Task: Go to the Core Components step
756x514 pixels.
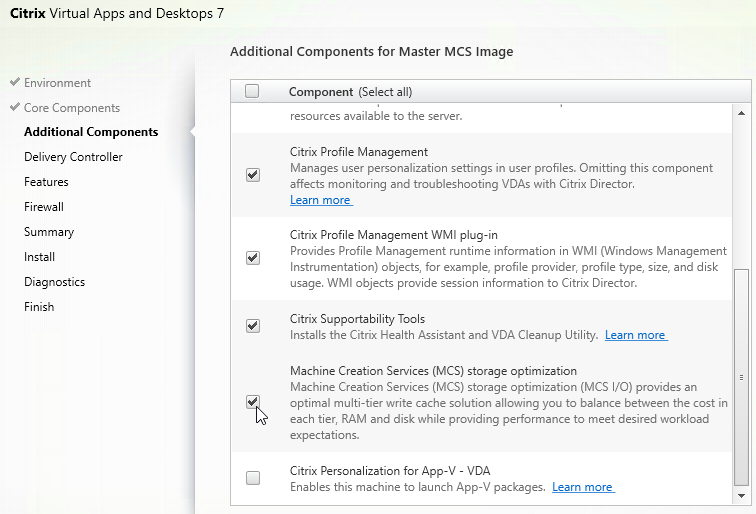Action: pyautogui.click(x=72, y=108)
